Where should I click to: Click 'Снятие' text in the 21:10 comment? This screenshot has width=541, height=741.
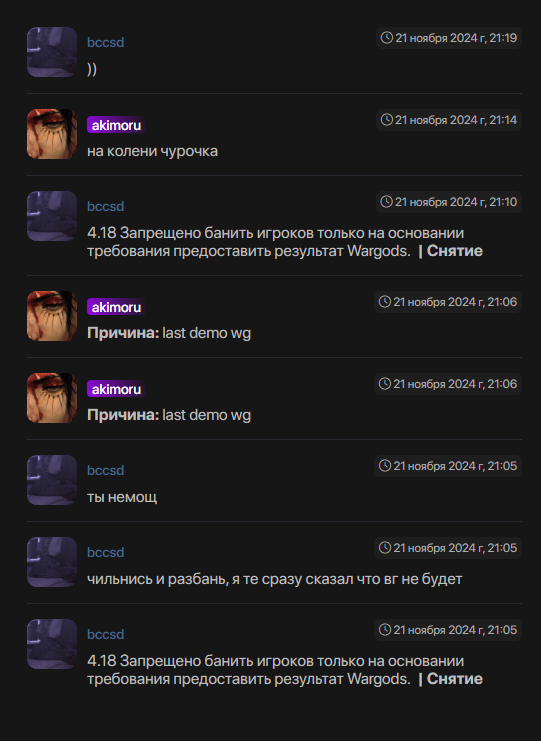coord(455,251)
